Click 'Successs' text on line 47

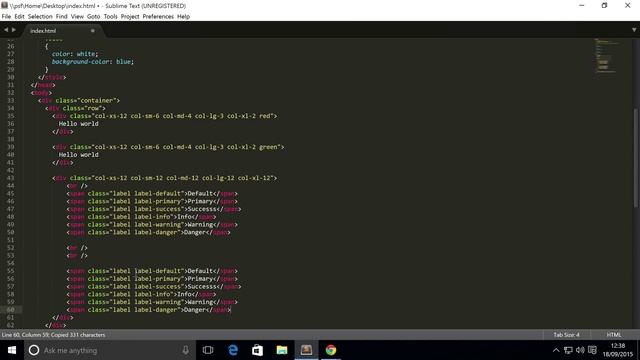202,209
